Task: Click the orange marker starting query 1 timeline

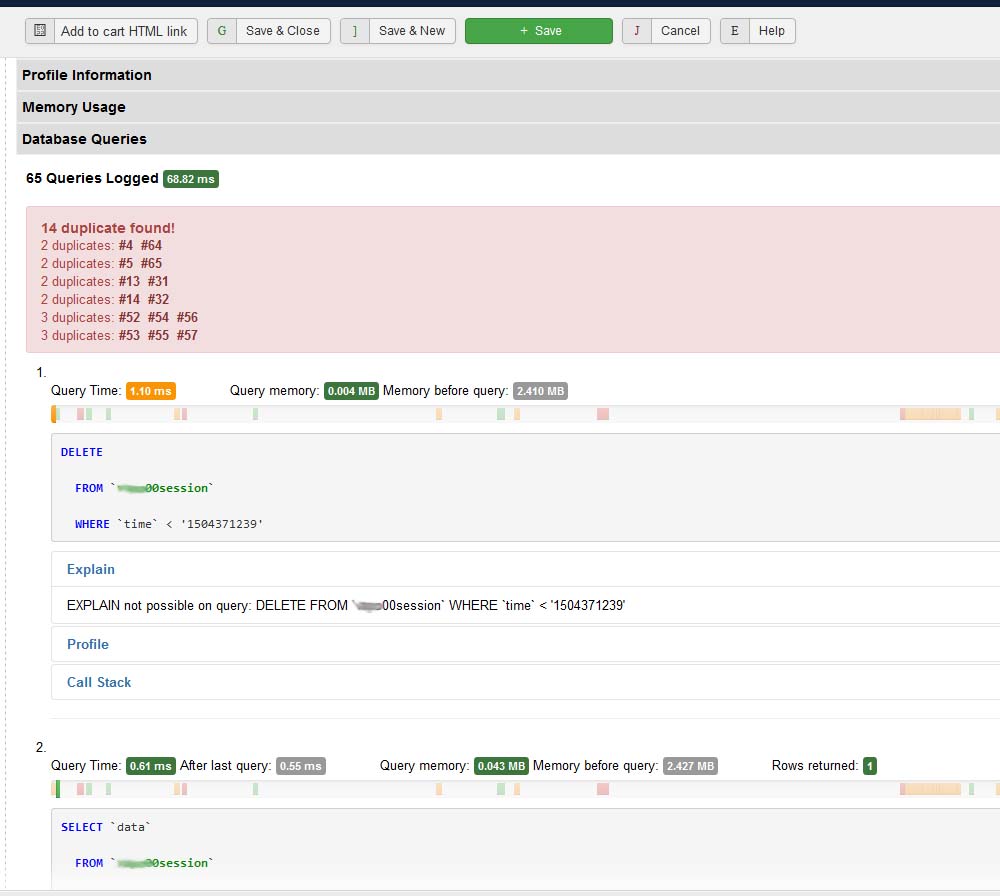Action: click(54, 414)
